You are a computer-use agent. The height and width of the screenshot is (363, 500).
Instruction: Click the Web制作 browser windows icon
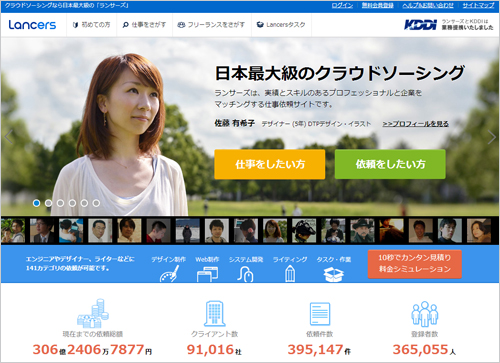pyautogui.click(x=207, y=274)
